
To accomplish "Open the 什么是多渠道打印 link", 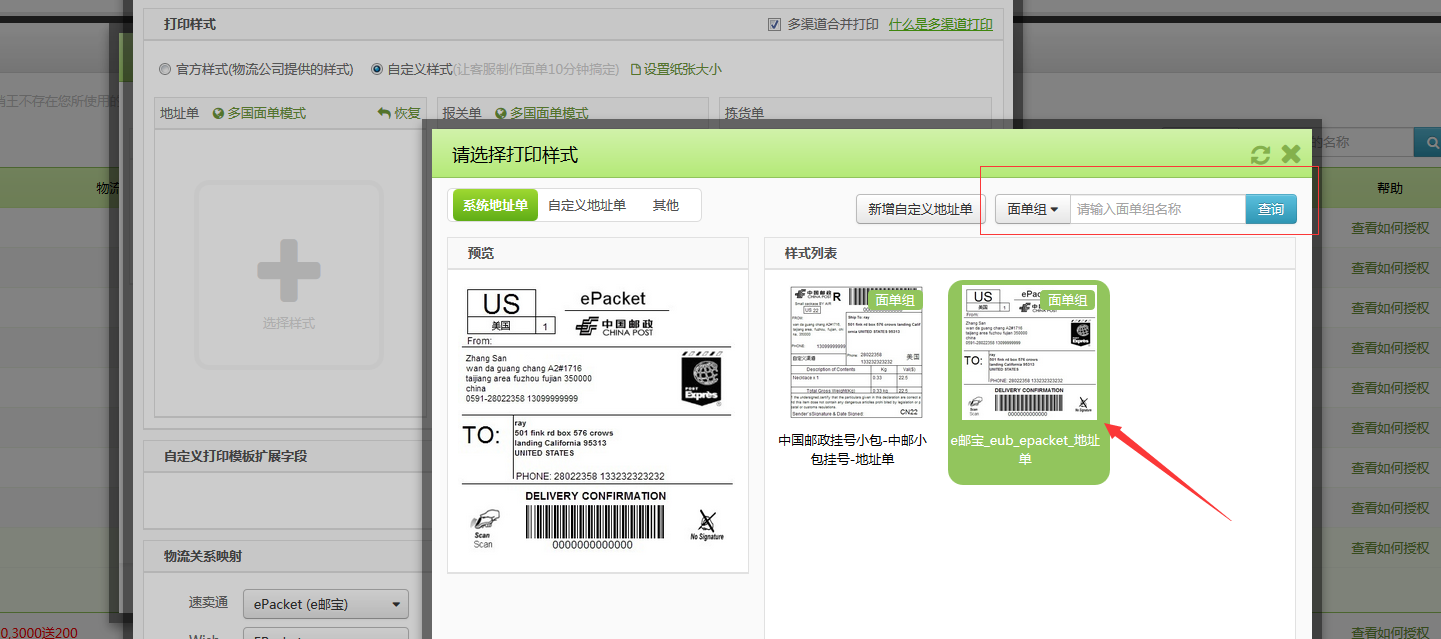I will coord(941,24).
